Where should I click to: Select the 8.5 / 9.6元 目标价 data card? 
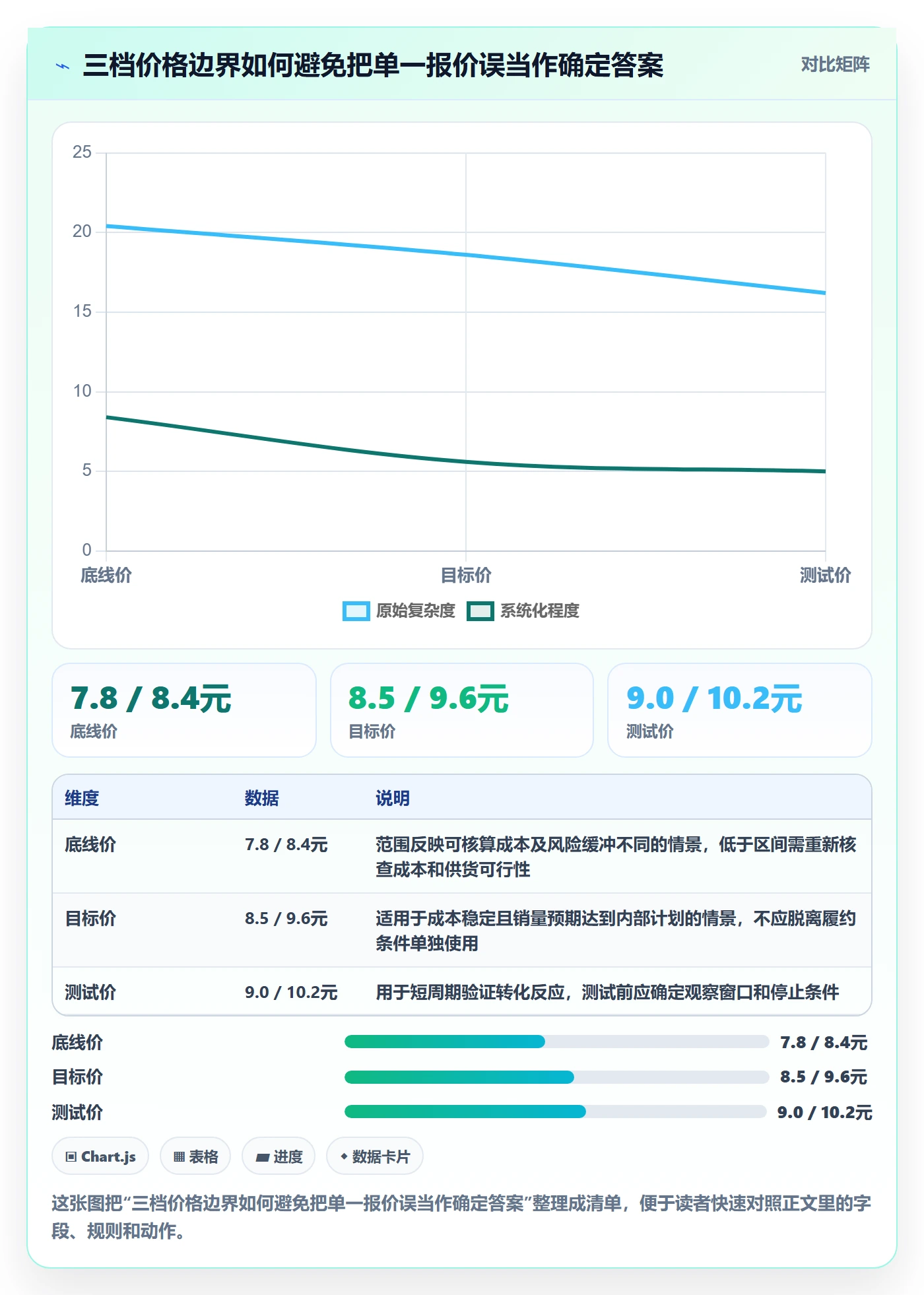pyautogui.click(x=462, y=710)
